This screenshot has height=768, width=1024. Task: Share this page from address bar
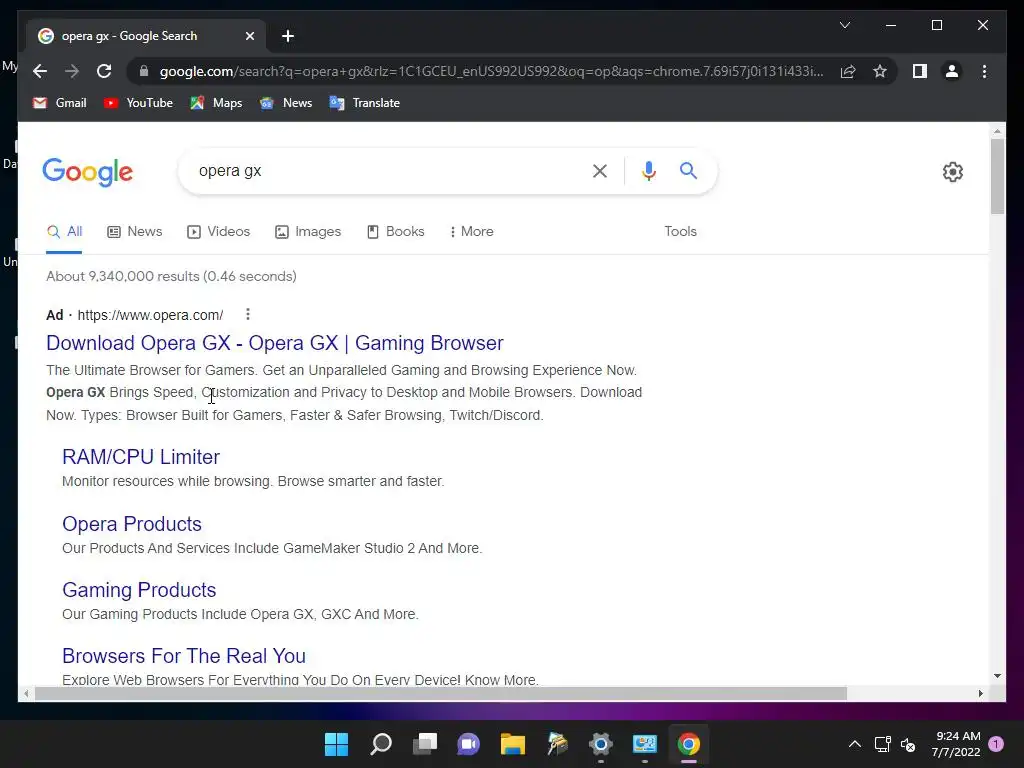pyautogui.click(x=848, y=71)
